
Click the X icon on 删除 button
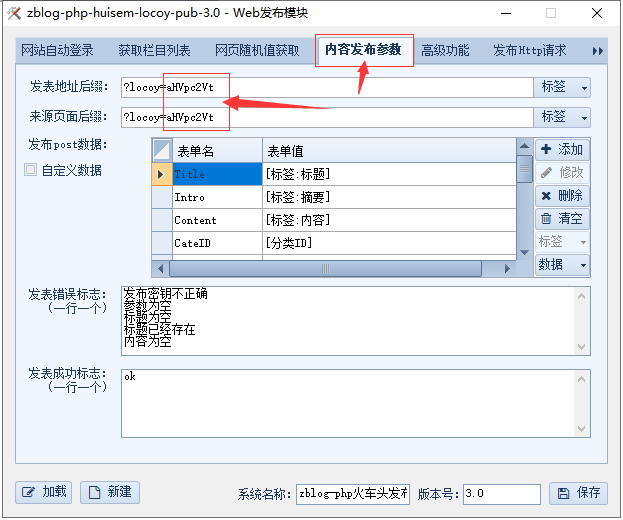(x=546, y=195)
